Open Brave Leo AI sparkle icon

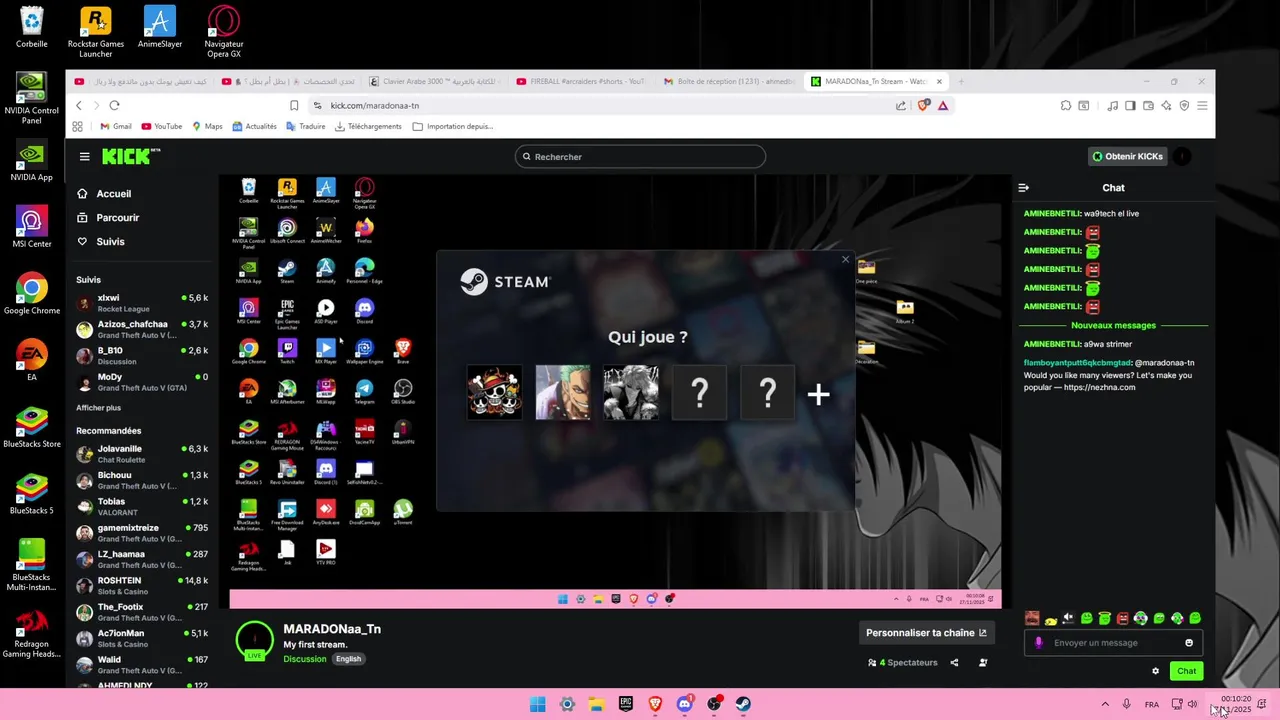(x=1166, y=105)
